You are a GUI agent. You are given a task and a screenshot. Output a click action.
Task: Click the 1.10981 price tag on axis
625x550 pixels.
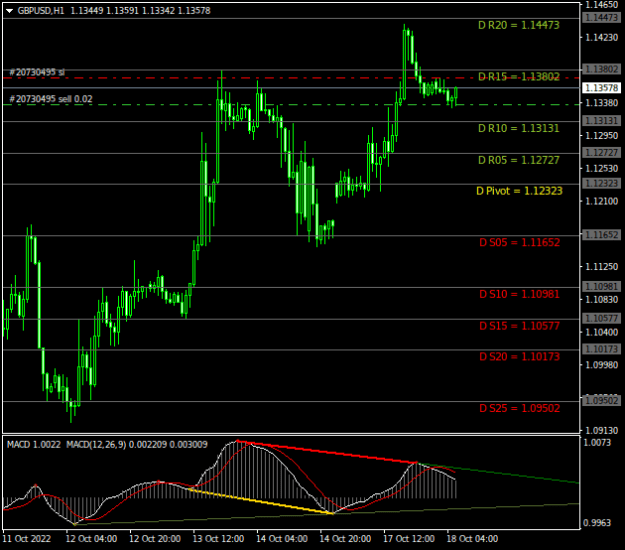point(601,287)
